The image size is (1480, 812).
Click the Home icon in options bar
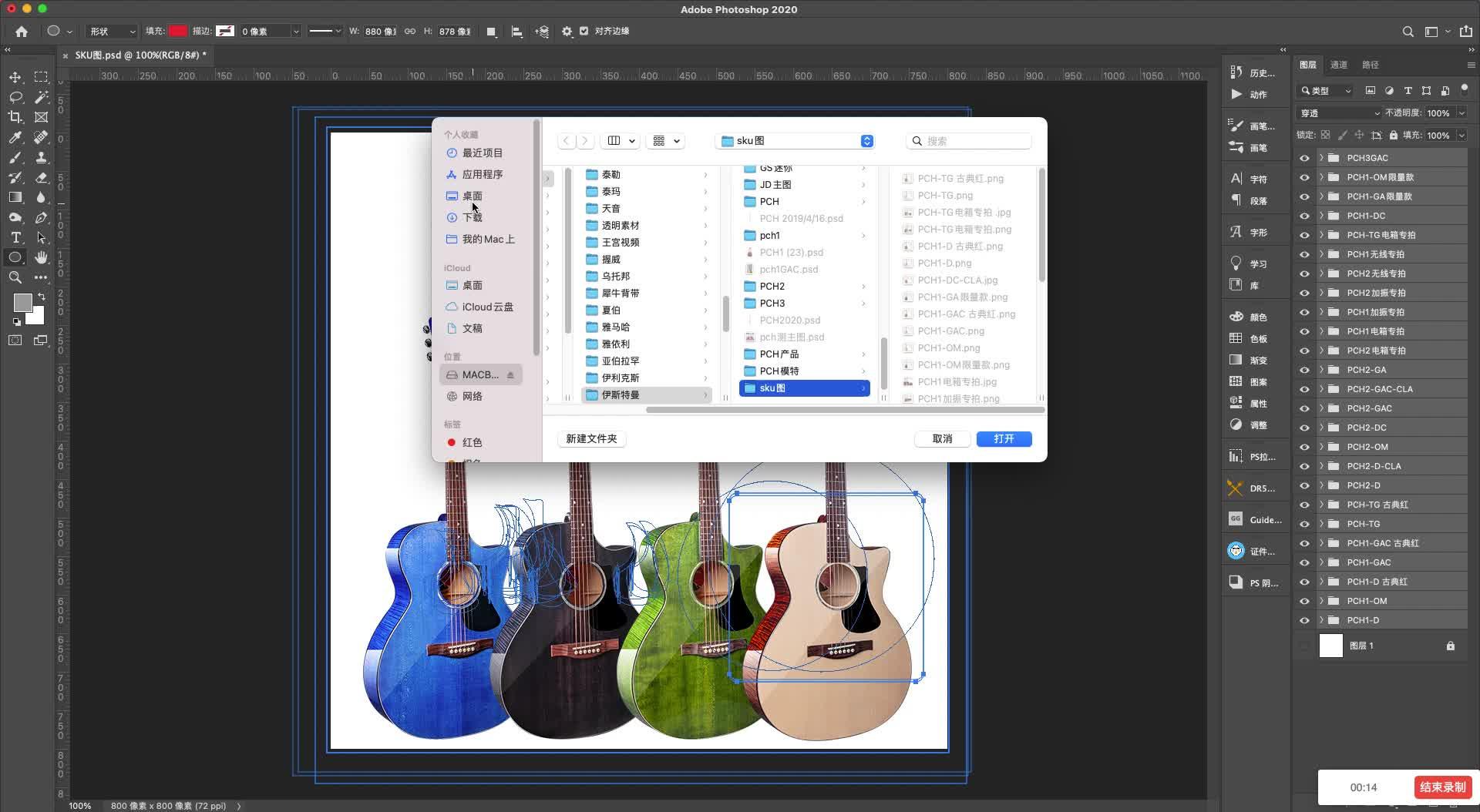click(x=22, y=32)
